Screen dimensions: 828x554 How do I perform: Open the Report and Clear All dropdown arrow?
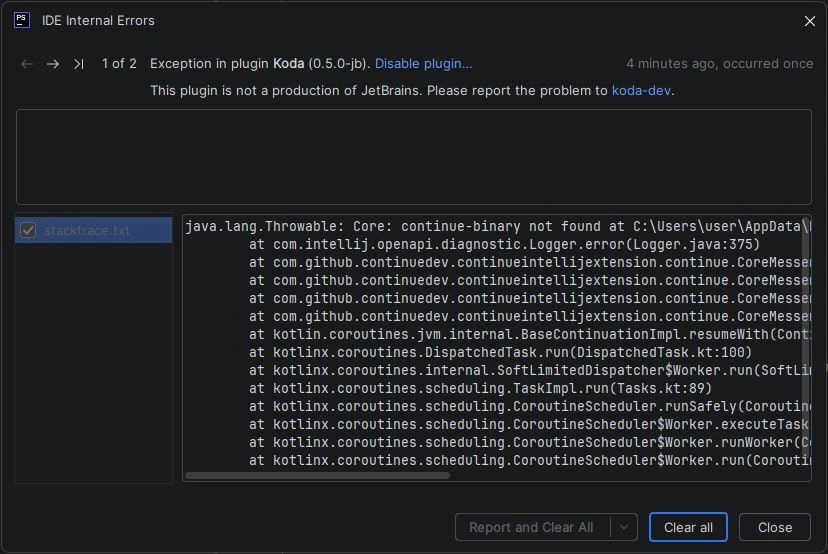coord(624,527)
